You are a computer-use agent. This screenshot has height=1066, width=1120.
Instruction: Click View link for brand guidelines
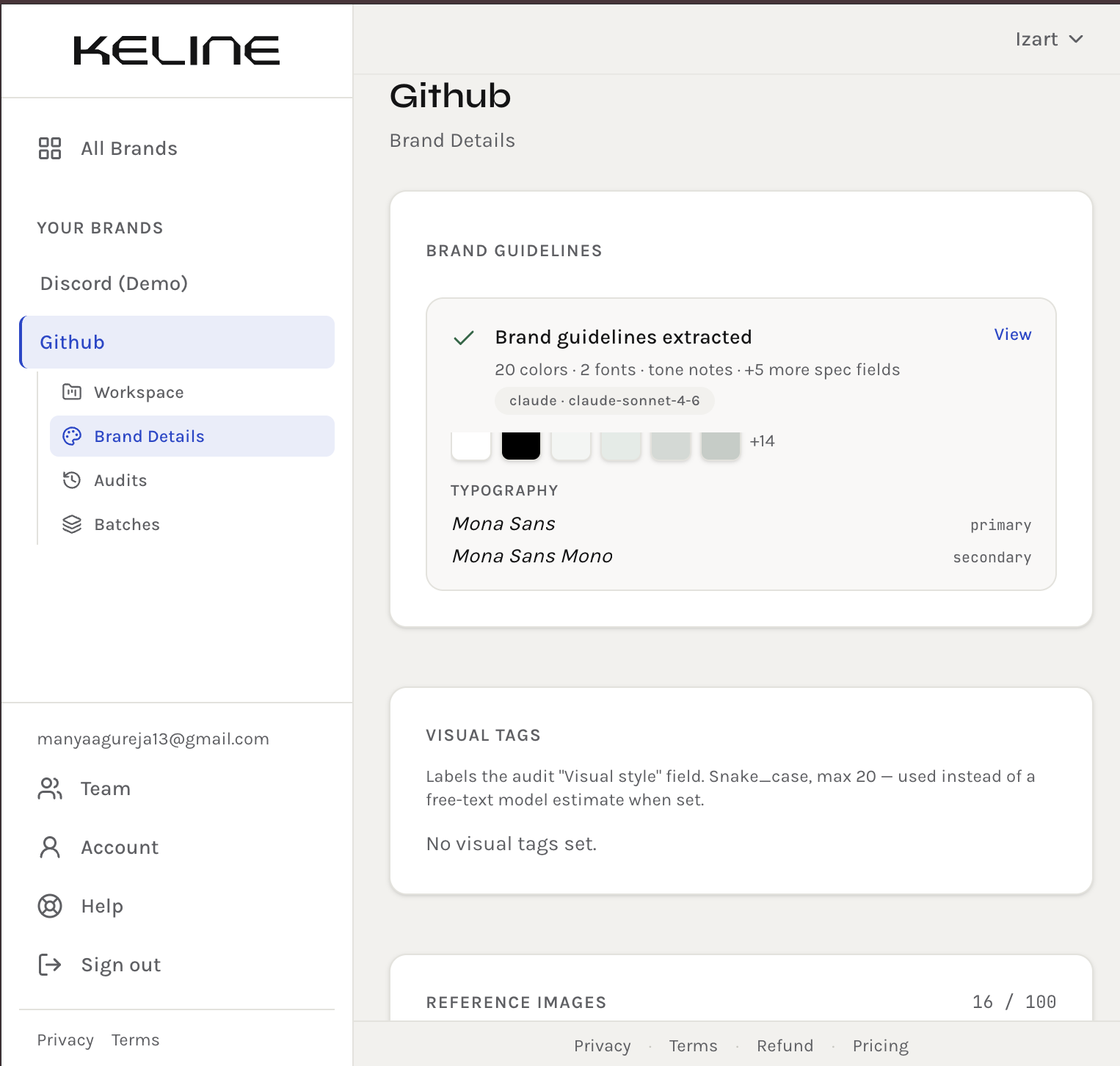(1013, 334)
